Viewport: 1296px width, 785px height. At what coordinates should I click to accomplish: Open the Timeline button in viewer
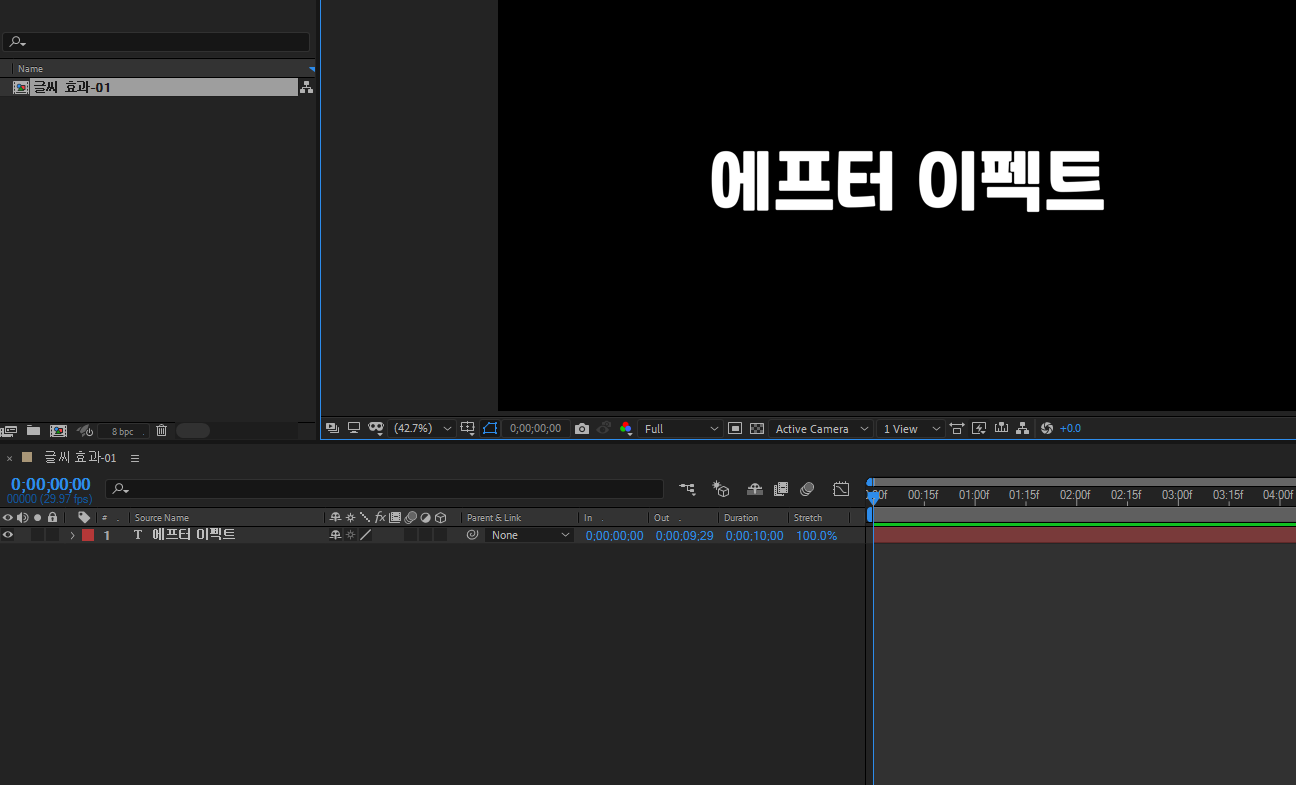click(x=1001, y=428)
